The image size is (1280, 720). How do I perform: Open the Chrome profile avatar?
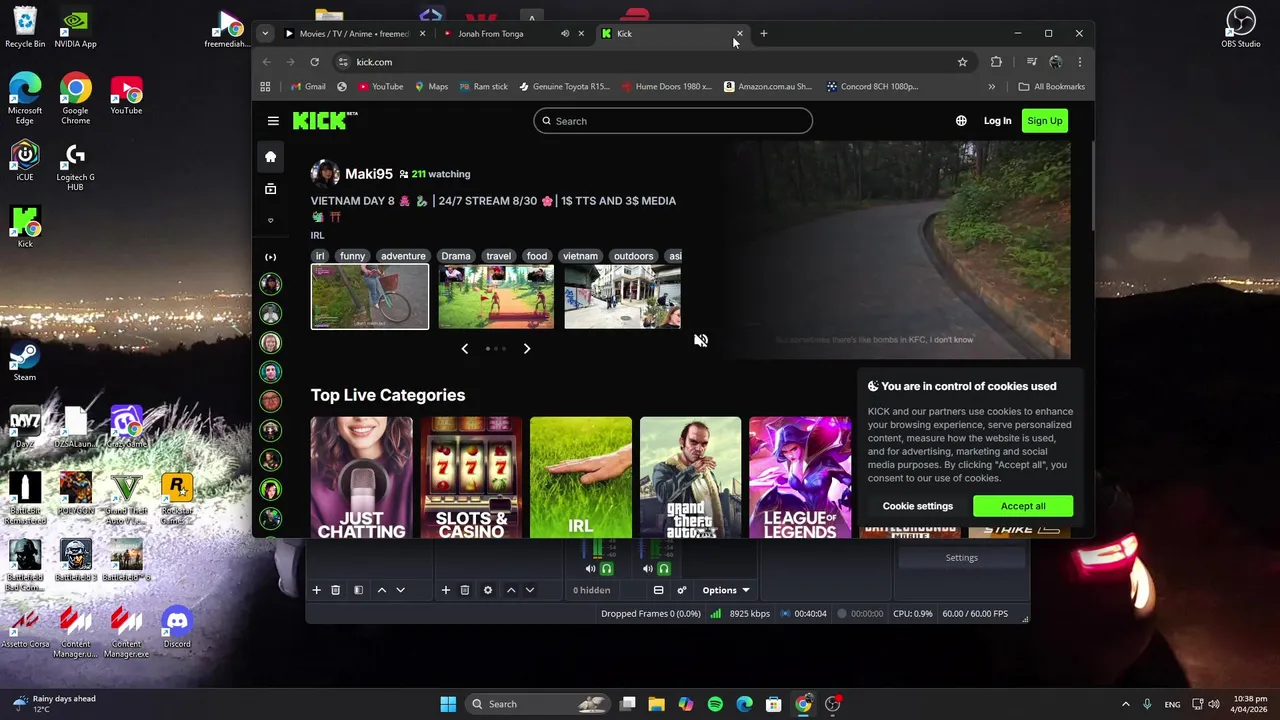pos(1056,62)
